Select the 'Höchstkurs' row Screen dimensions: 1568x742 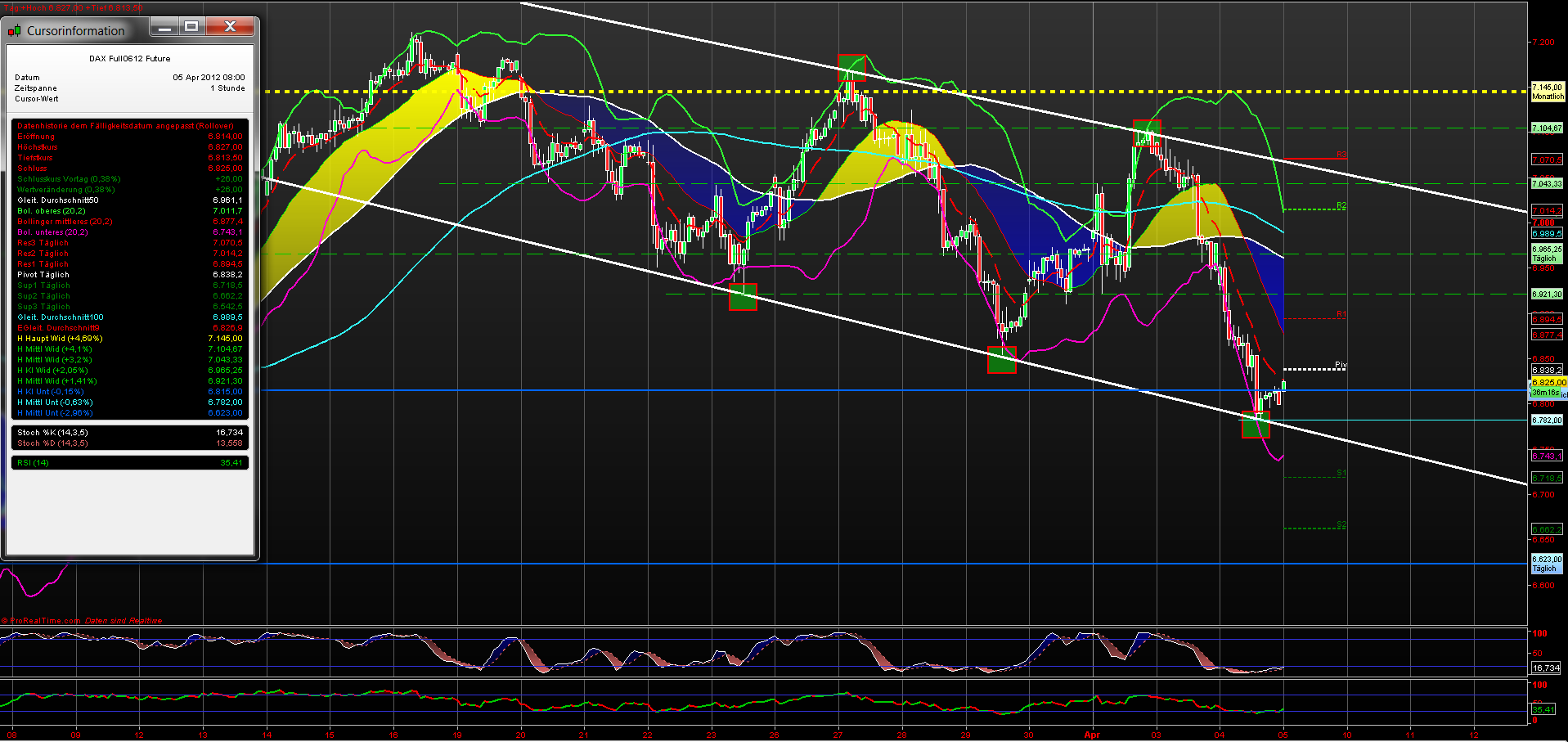coord(130,147)
